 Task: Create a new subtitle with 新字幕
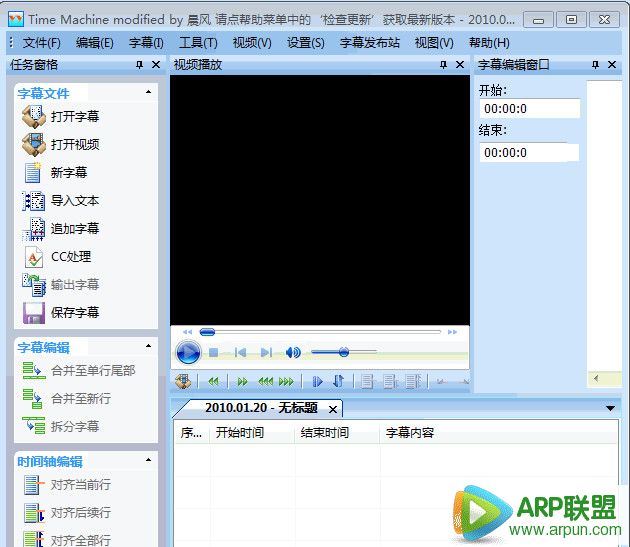pos(68,172)
